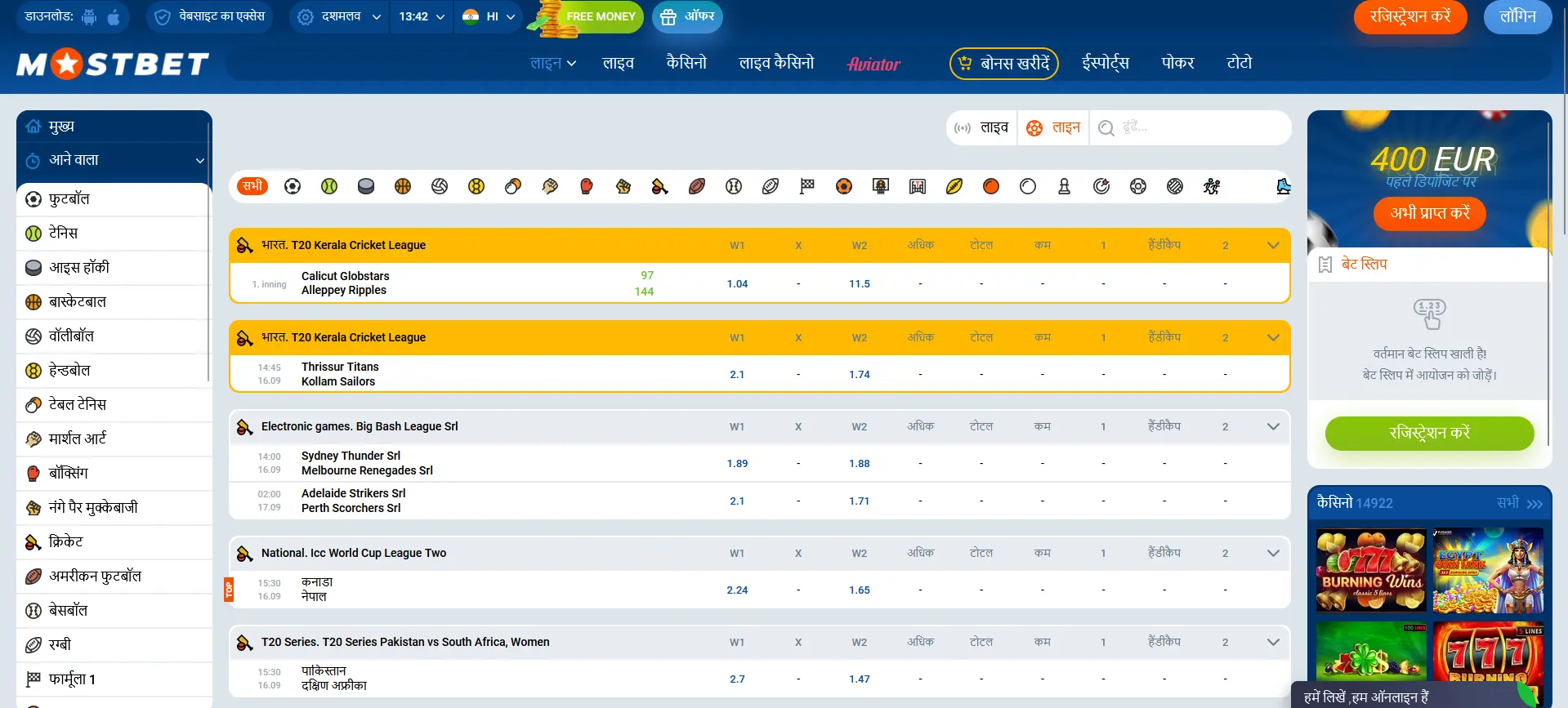
Task: Select the yellow rugby ball filter icon
Action: pos(954,186)
